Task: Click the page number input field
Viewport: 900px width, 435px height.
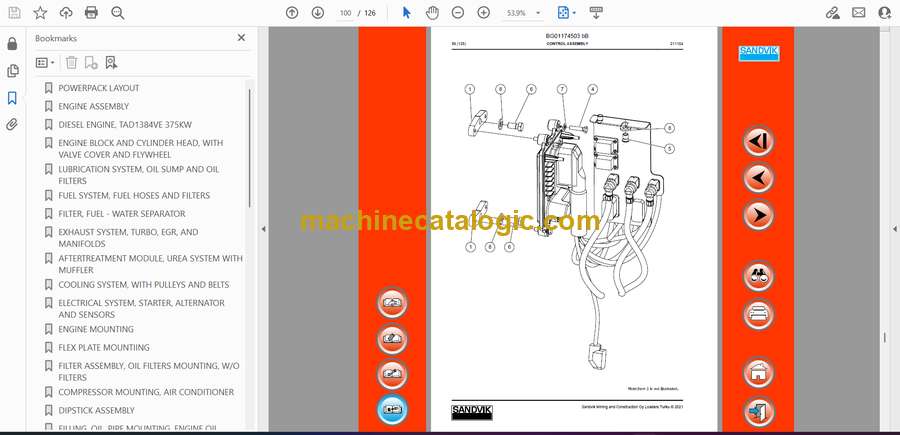Action: pyautogui.click(x=345, y=13)
